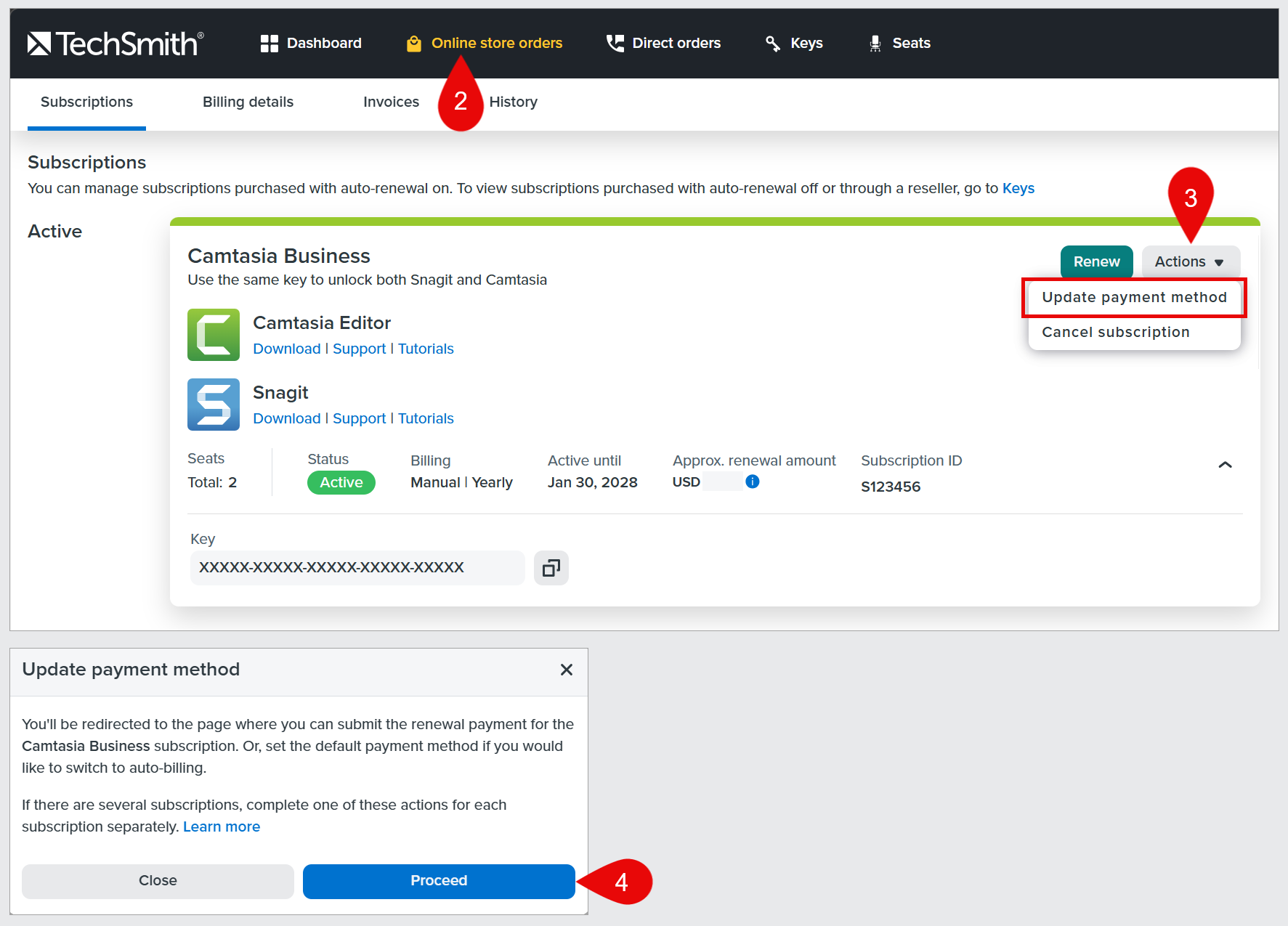Copy the subscription key
This screenshot has width=1288, height=926.
pyautogui.click(x=551, y=568)
